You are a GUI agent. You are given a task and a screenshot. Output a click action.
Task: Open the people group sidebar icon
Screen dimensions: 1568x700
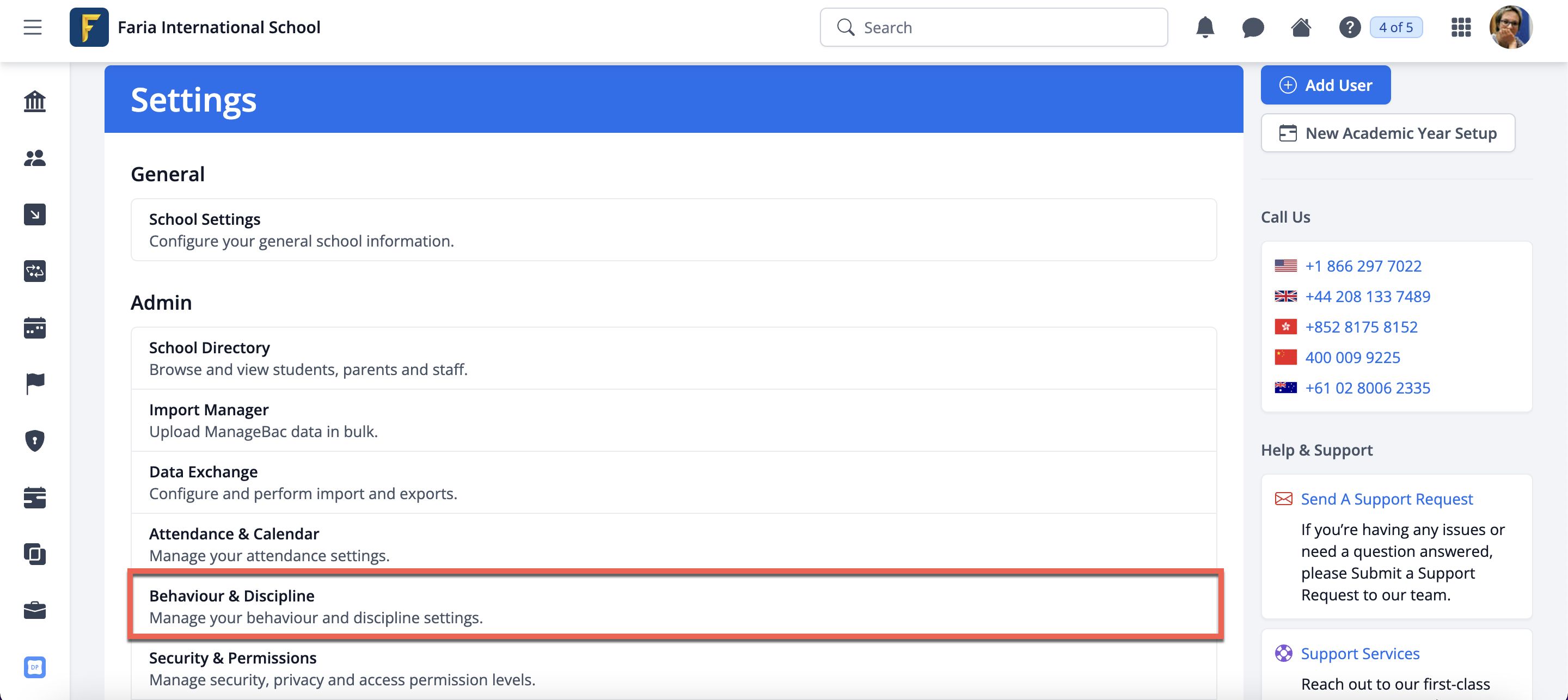(x=35, y=158)
